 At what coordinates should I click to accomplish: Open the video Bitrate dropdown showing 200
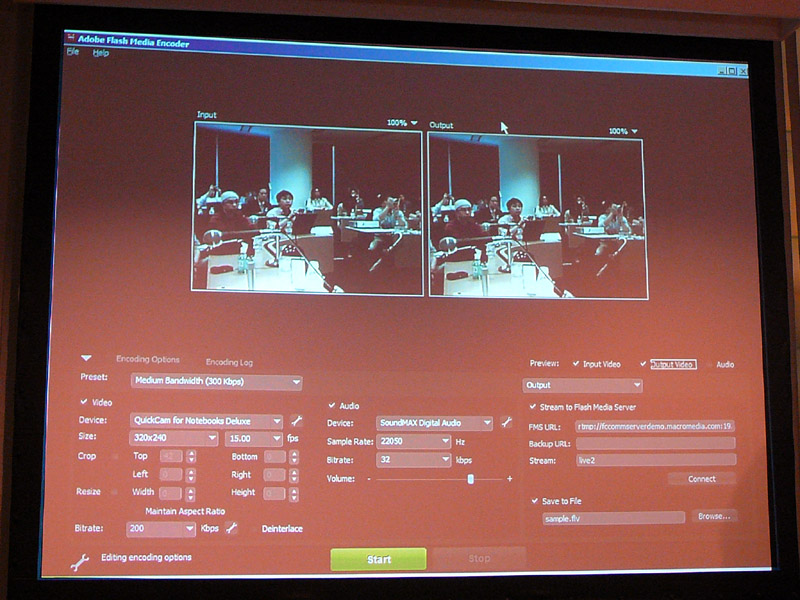point(161,528)
